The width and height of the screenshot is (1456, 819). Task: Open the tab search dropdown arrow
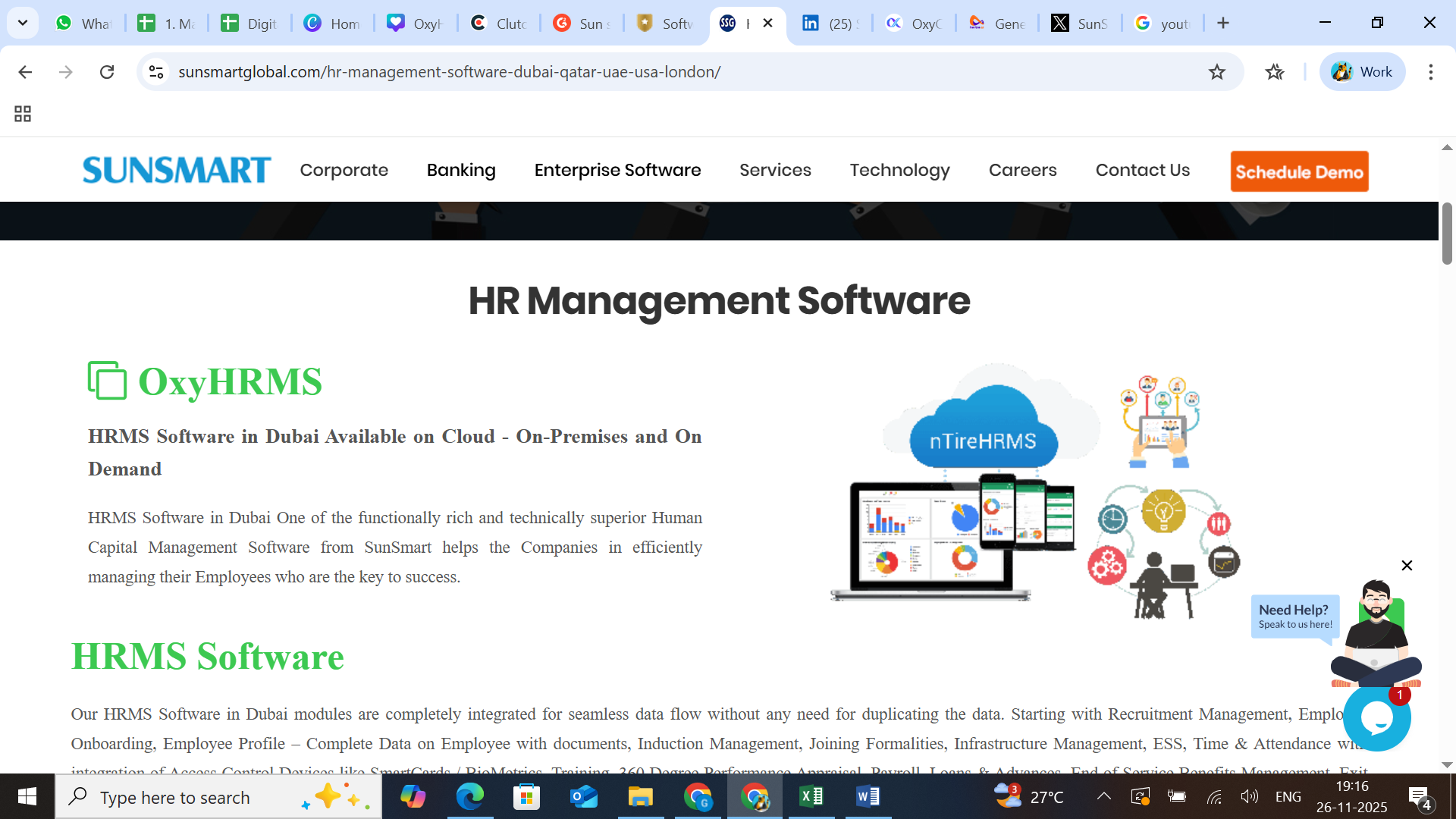pos(23,23)
